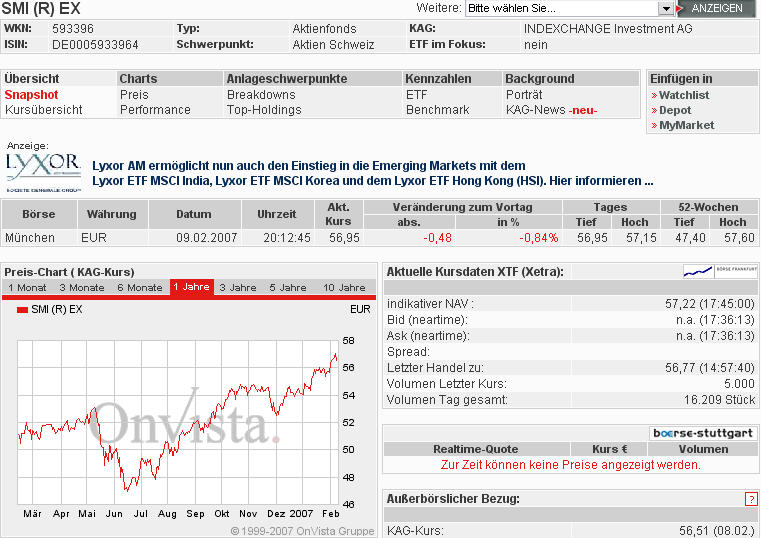Click the INDEXCHANGE Investment AG text
This screenshot has width=761, height=538.
608,29
